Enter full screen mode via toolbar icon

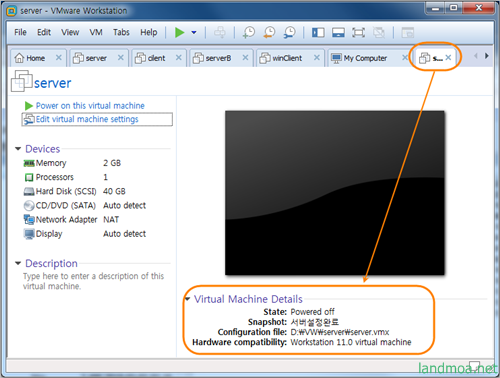[358, 33]
